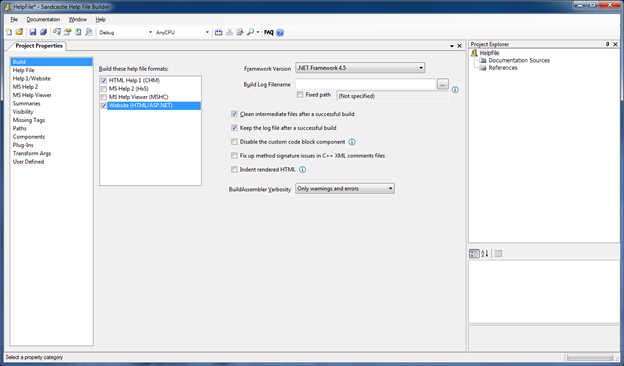This screenshot has width=624, height=366.
Task: Click the Project Properties toolbar icon
Action: [x=68, y=32]
